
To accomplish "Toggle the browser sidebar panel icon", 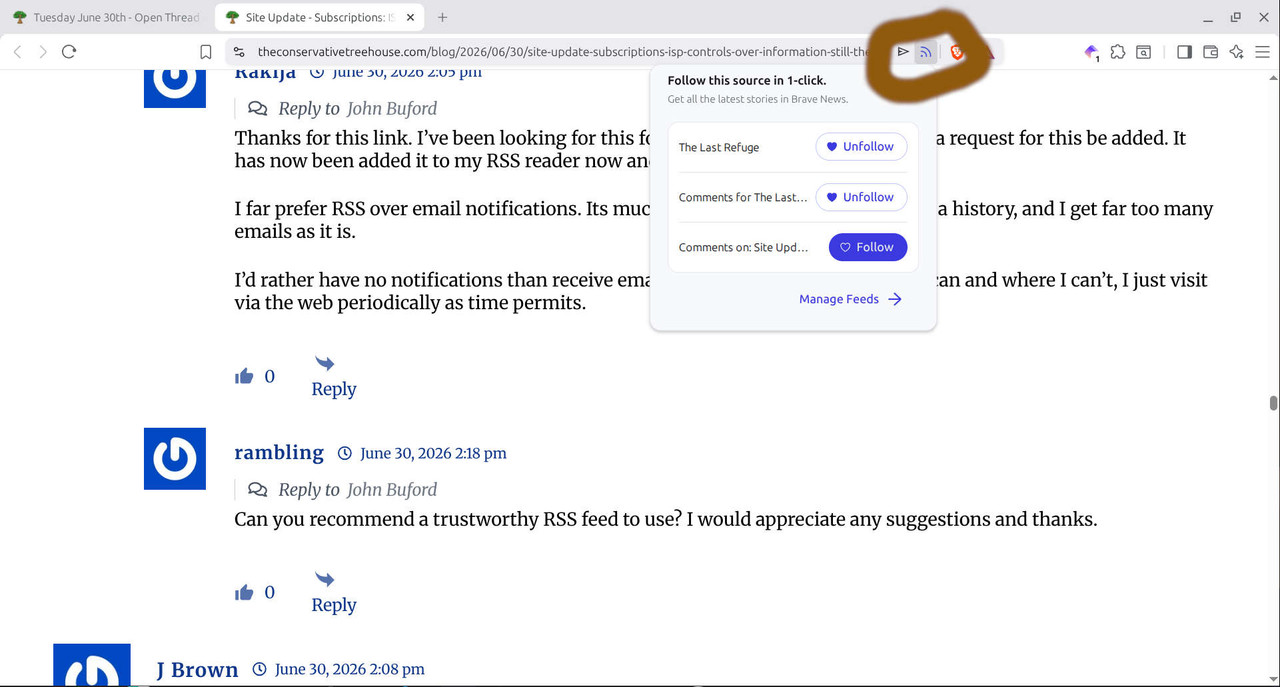I will 1184,52.
